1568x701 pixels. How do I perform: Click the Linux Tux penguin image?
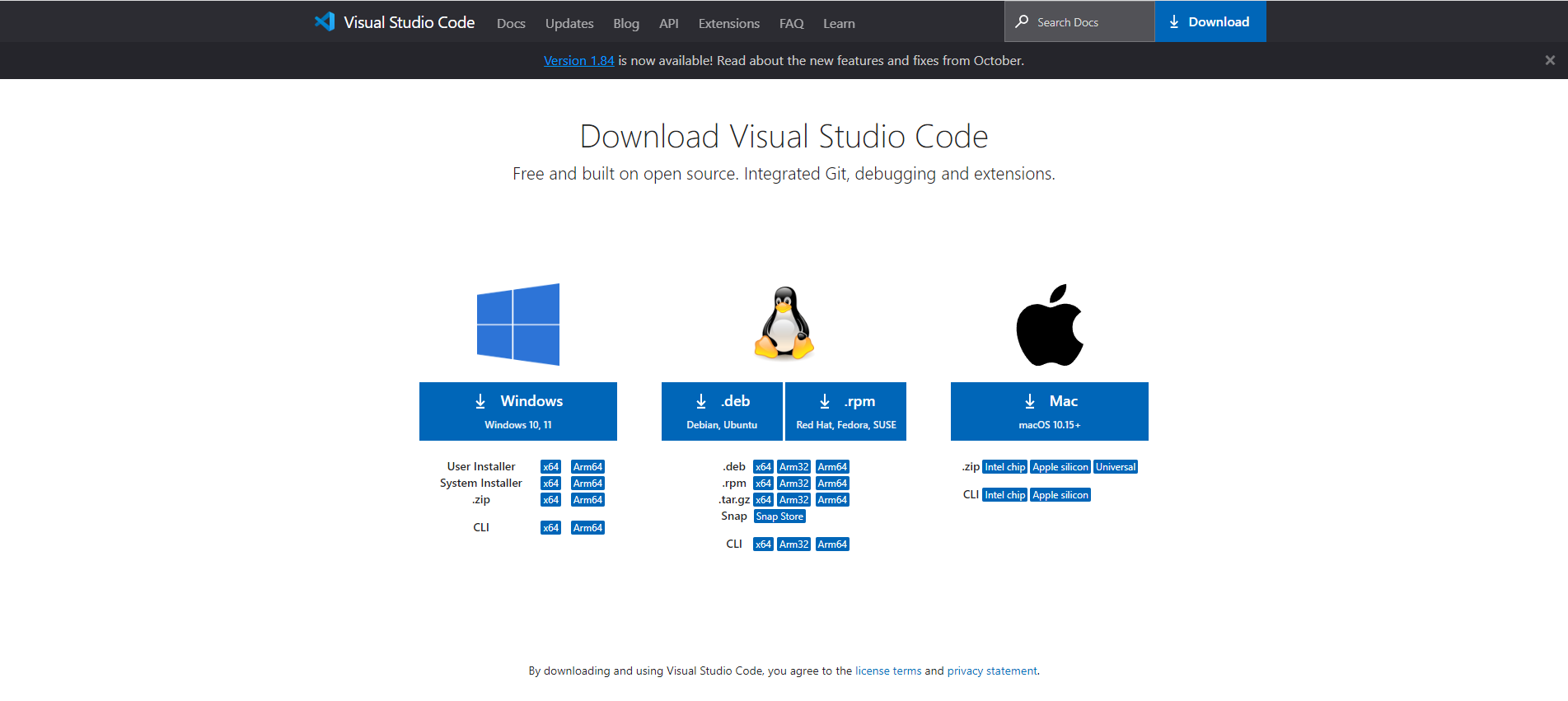pos(784,324)
